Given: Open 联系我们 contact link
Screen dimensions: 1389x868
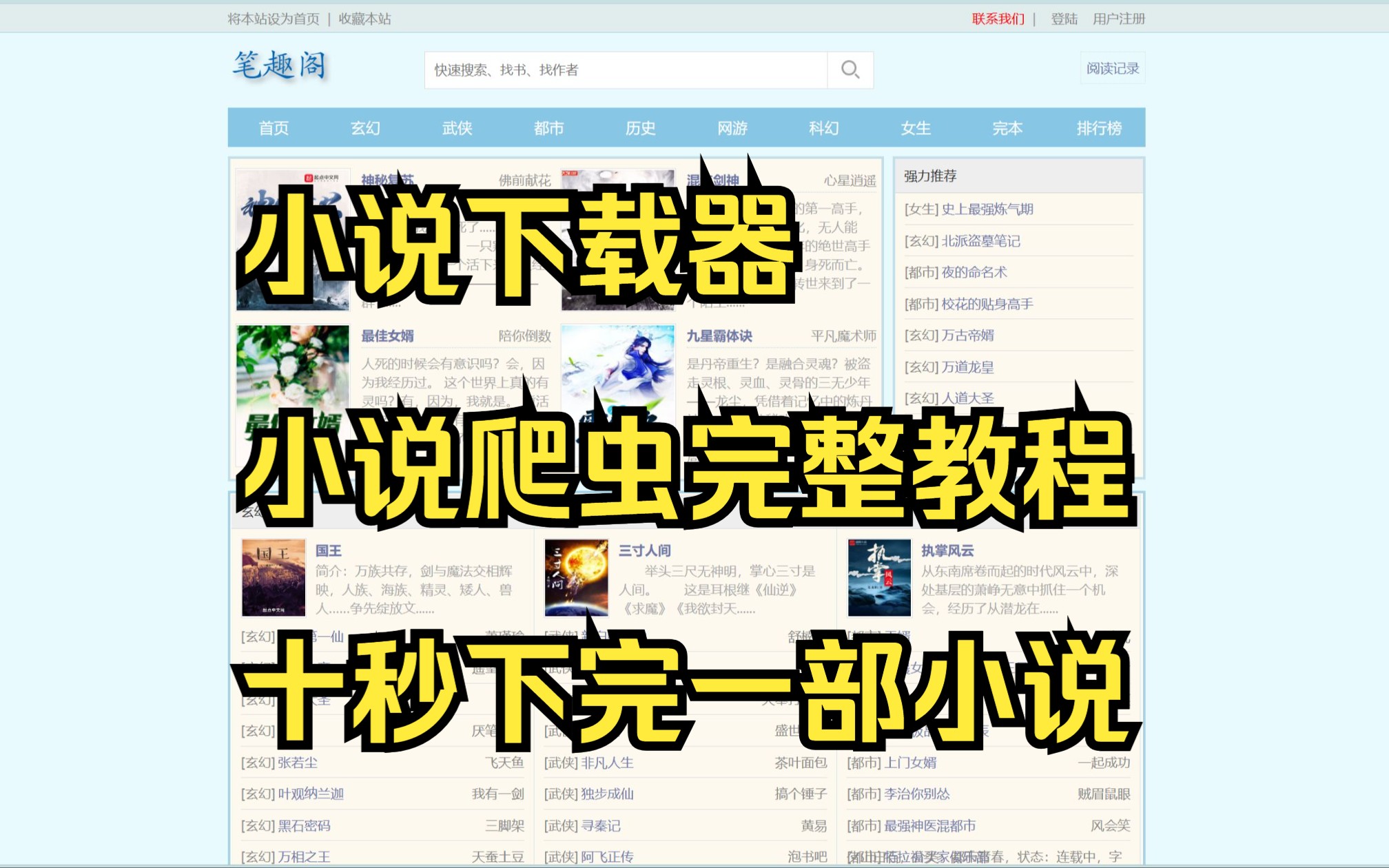Looking at the screenshot, I should point(998,19).
